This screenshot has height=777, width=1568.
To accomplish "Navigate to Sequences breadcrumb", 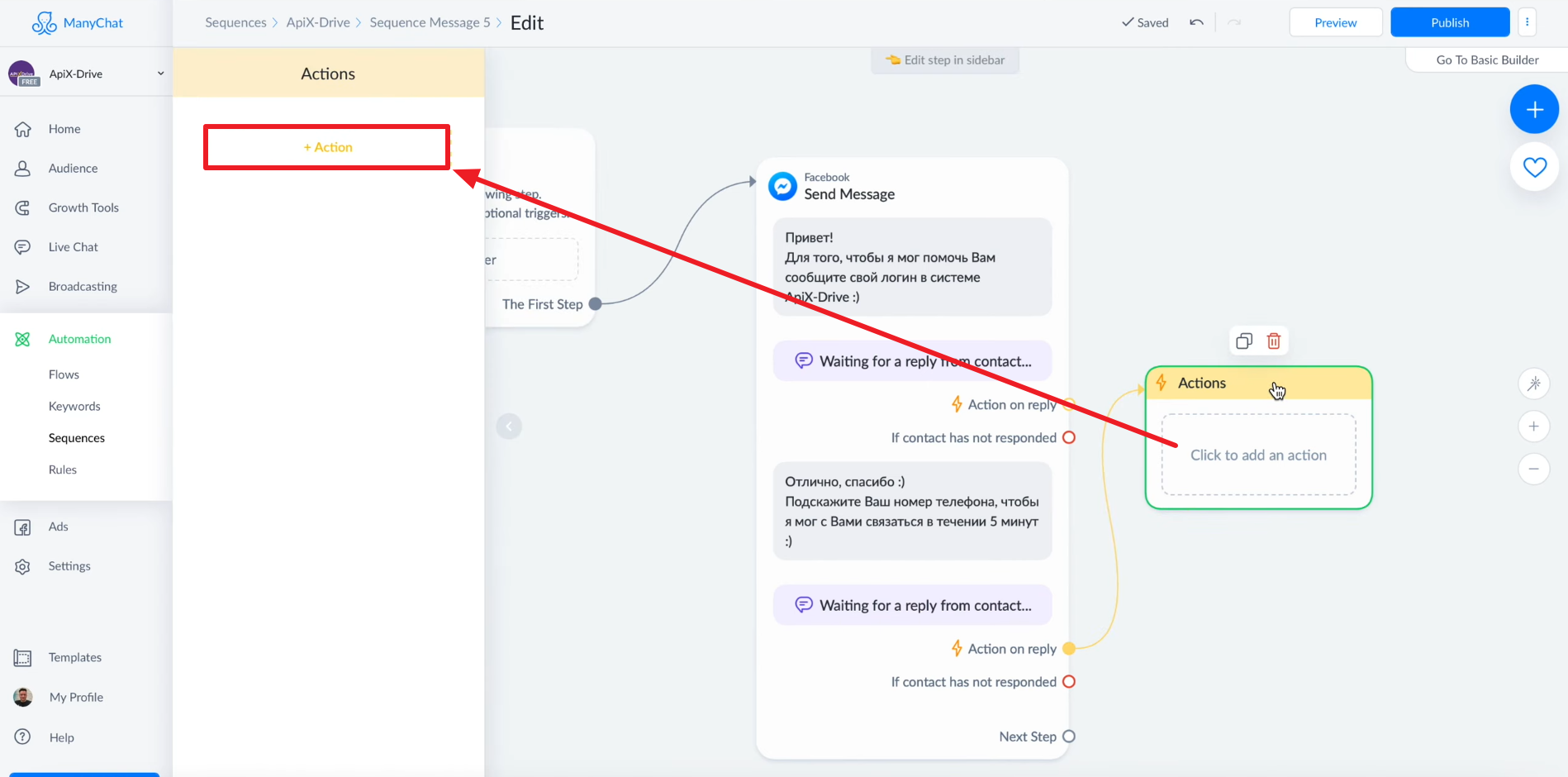I will (235, 22).
